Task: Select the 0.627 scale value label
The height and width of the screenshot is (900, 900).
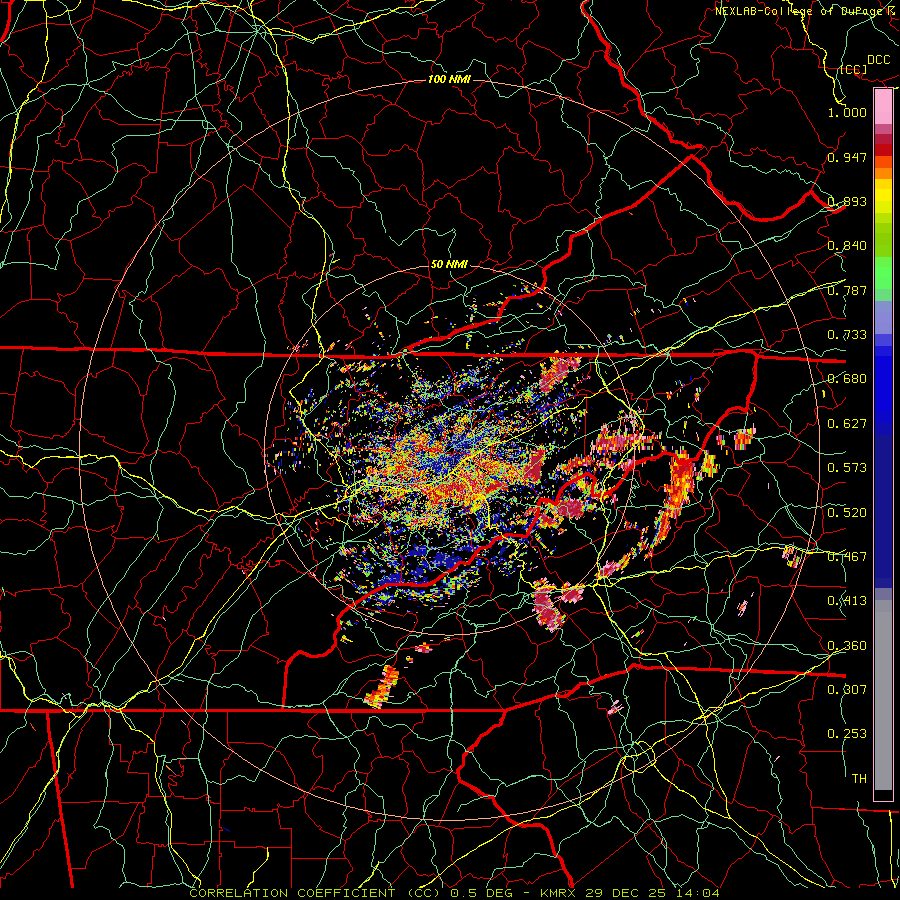Action: click(x=847, y=424)
